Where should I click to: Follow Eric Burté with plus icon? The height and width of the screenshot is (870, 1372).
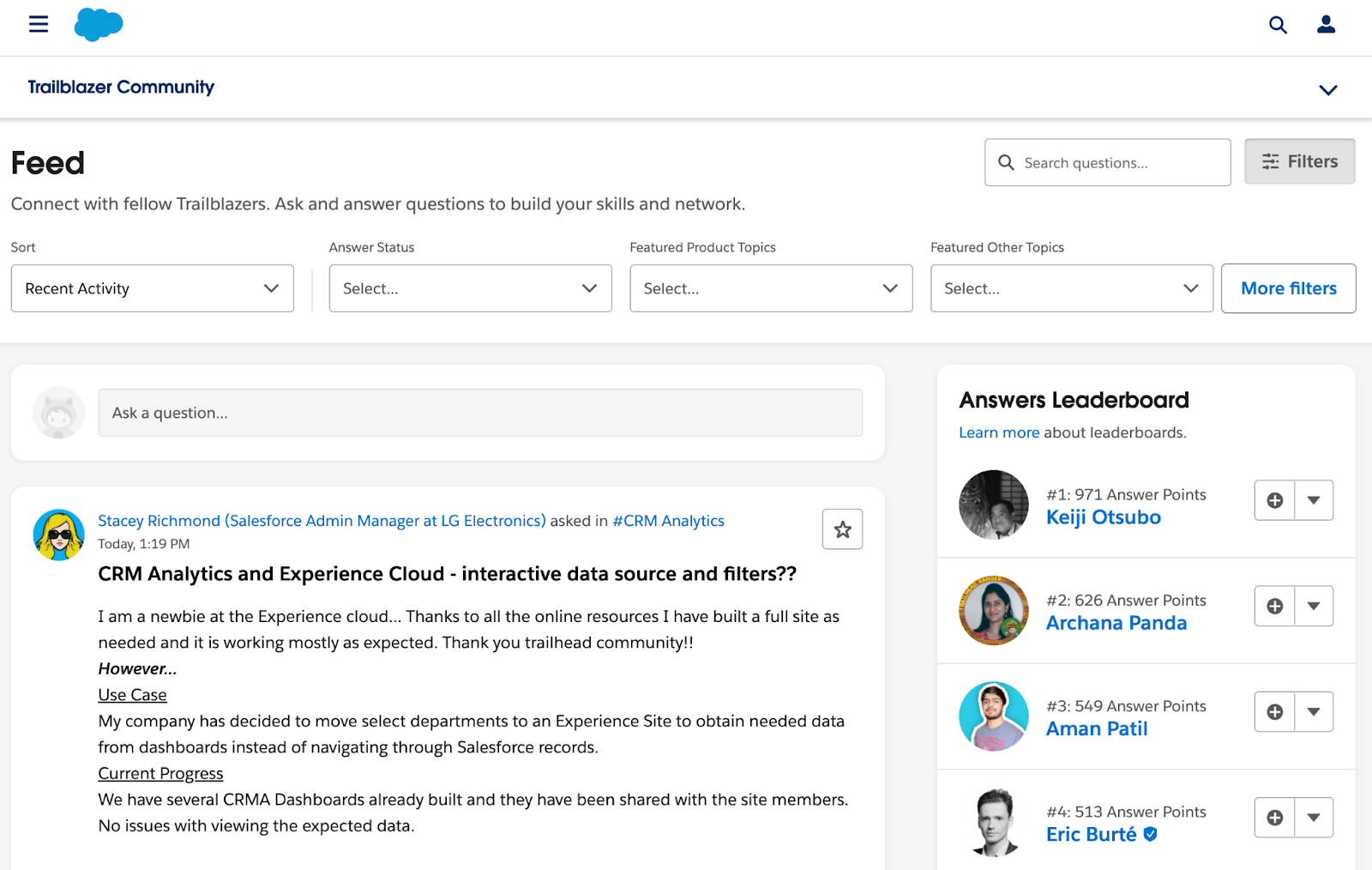1275,818
